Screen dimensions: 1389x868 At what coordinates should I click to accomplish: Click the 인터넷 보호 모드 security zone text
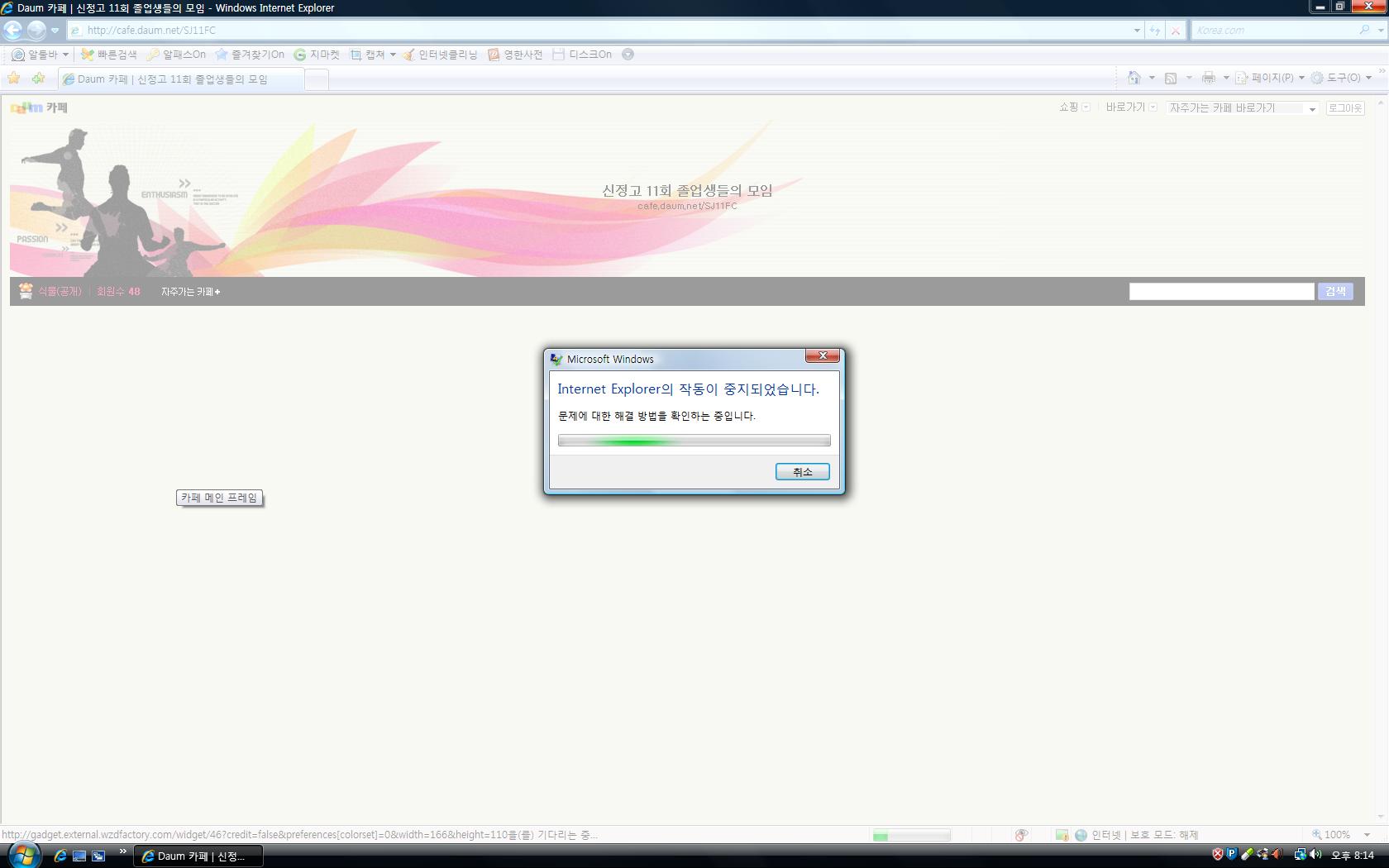tap(1144, 835)
